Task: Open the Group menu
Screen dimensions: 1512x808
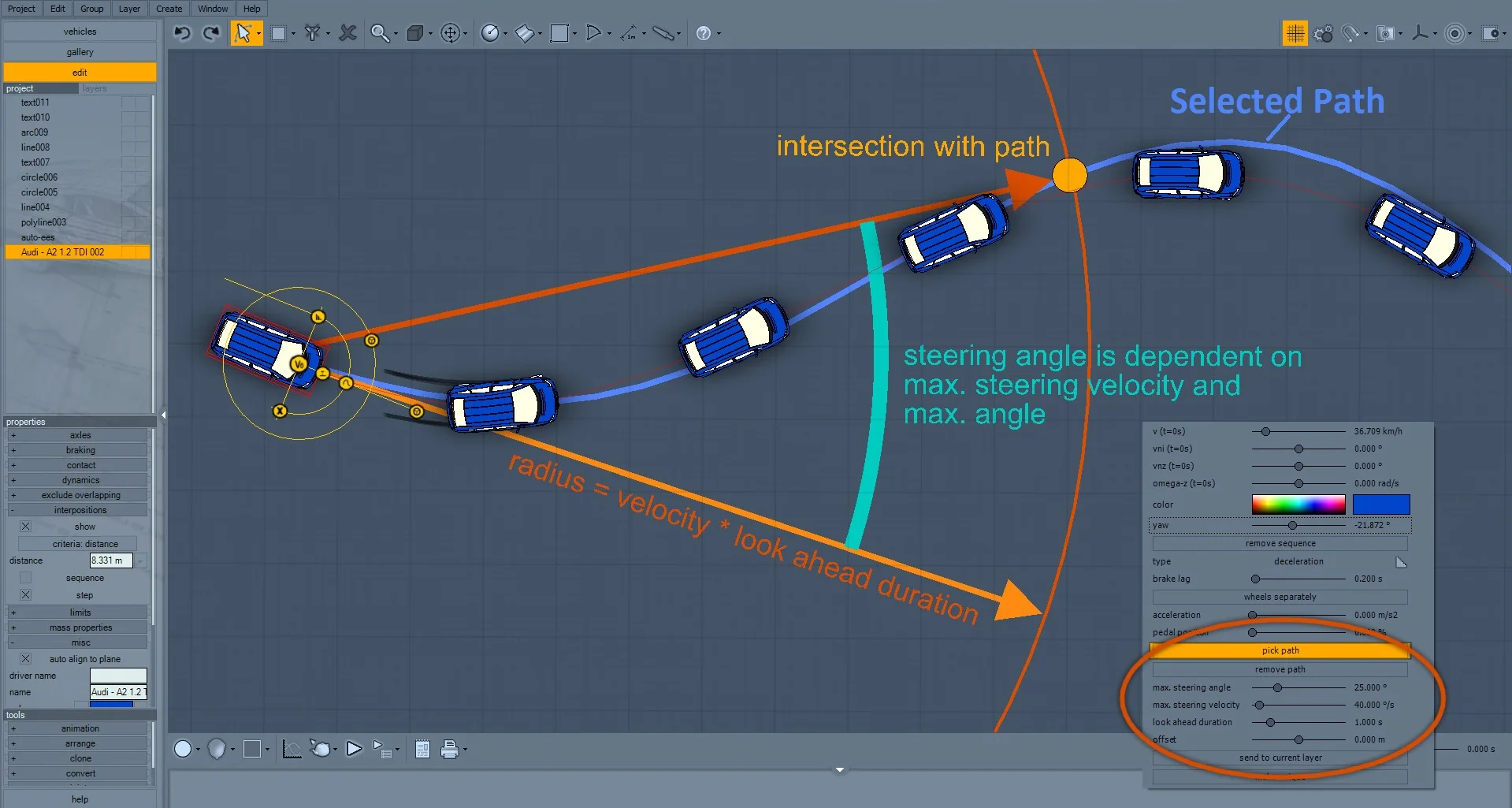Action: [x=91, y=9]
